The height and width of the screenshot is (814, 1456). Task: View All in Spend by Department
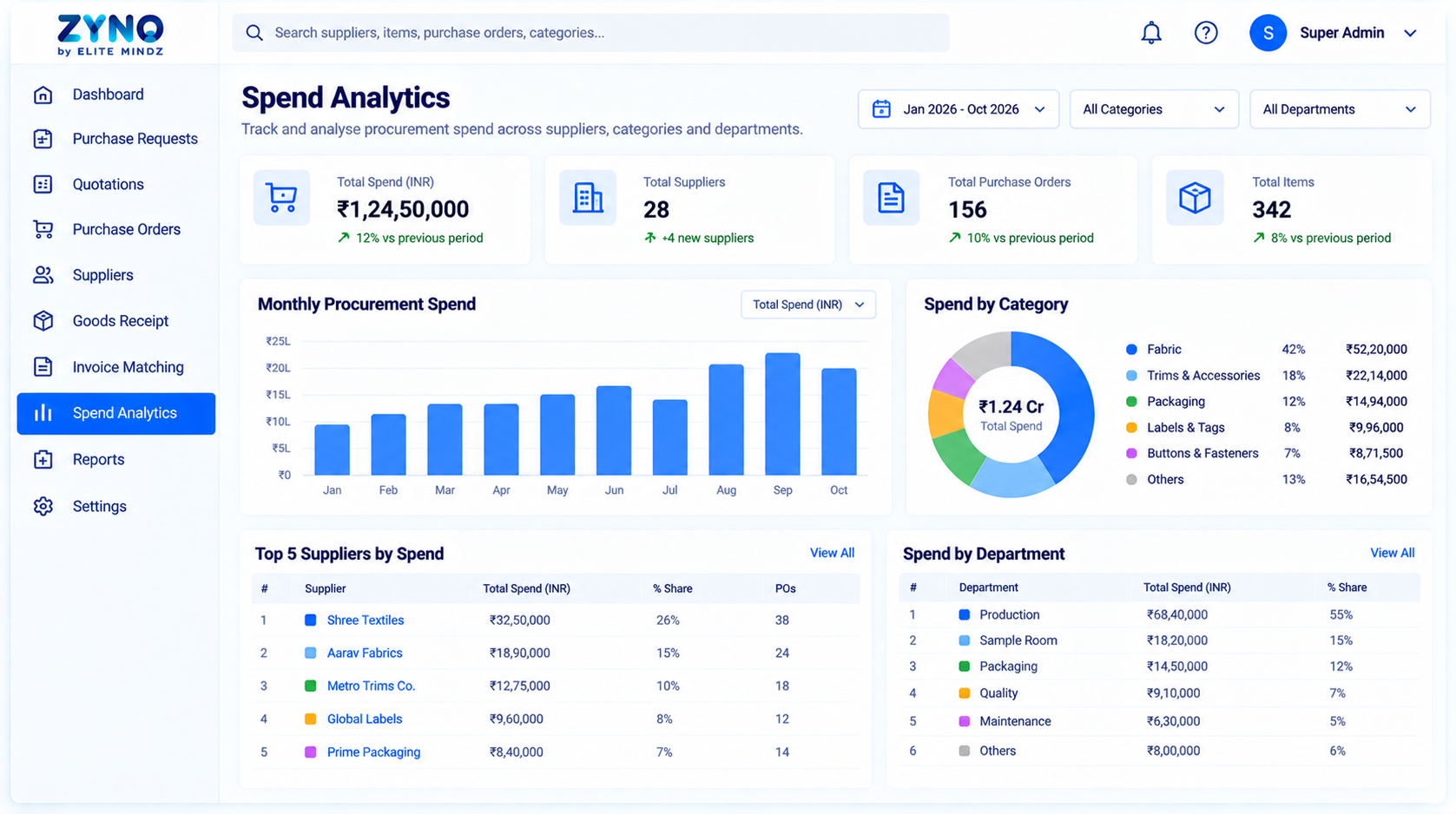pyautogui.click(x=1392, y=553)
